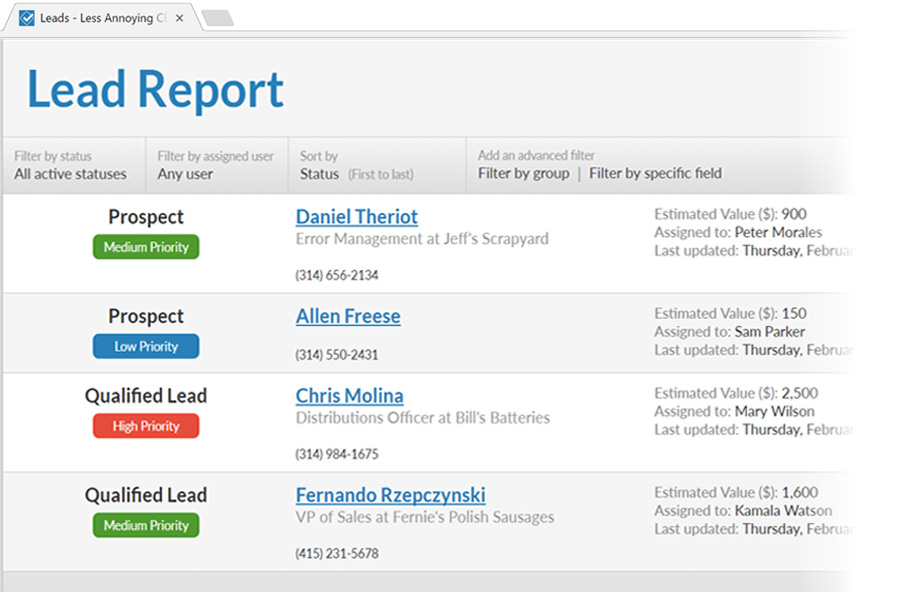Click the Lead Report page heading
The image size is (902, 592).
tap(155, 89)
